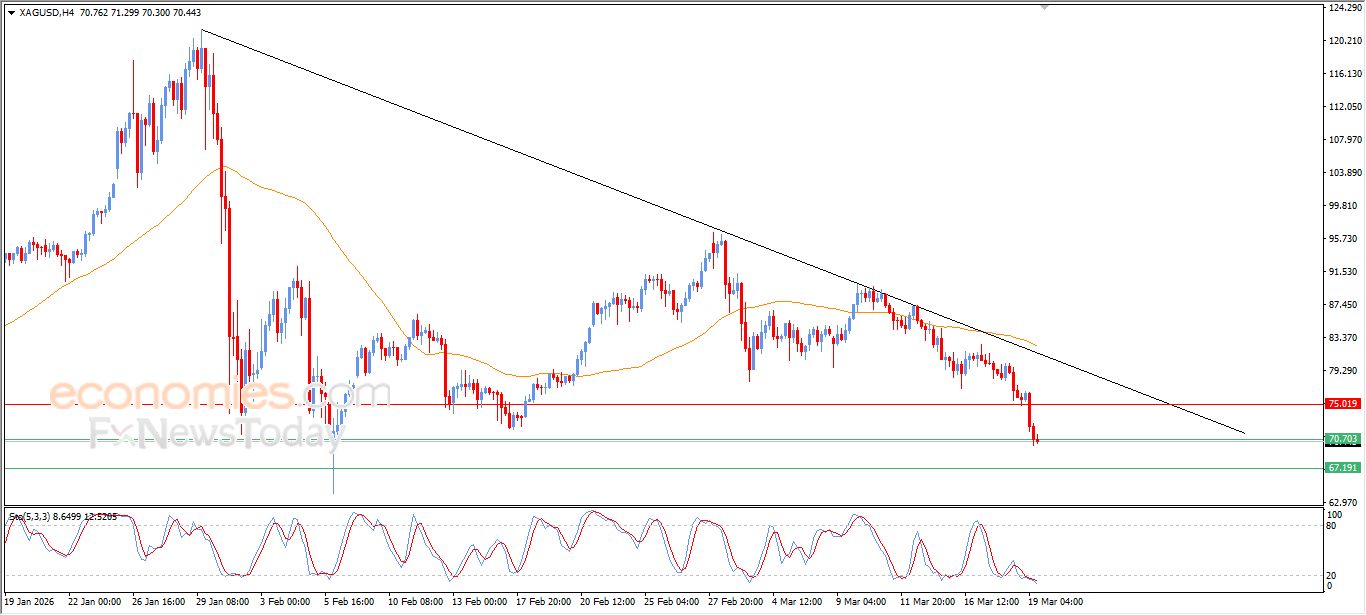Click the 112.050 price axis value

pos(1345,107)
